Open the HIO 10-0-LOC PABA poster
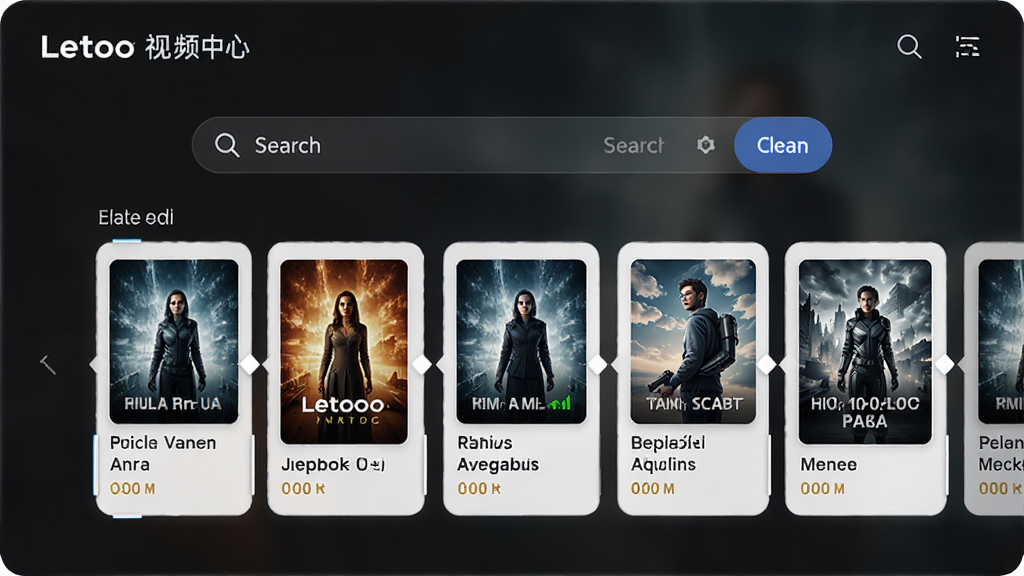Image resolution: width=1024 pixels, height=576 pixels. point(865,351)
